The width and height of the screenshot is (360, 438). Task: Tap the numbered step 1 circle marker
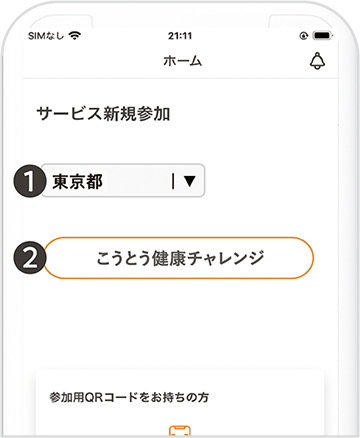pyautogui.click(x=29, y=181)
